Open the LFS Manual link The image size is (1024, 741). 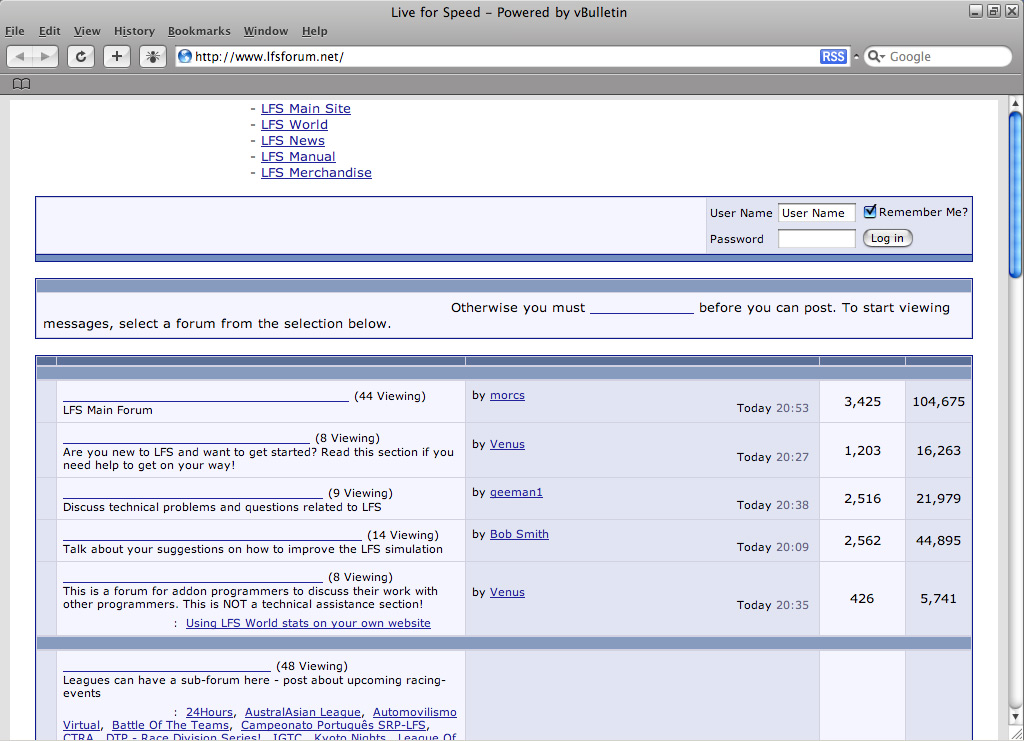point(298,157)
